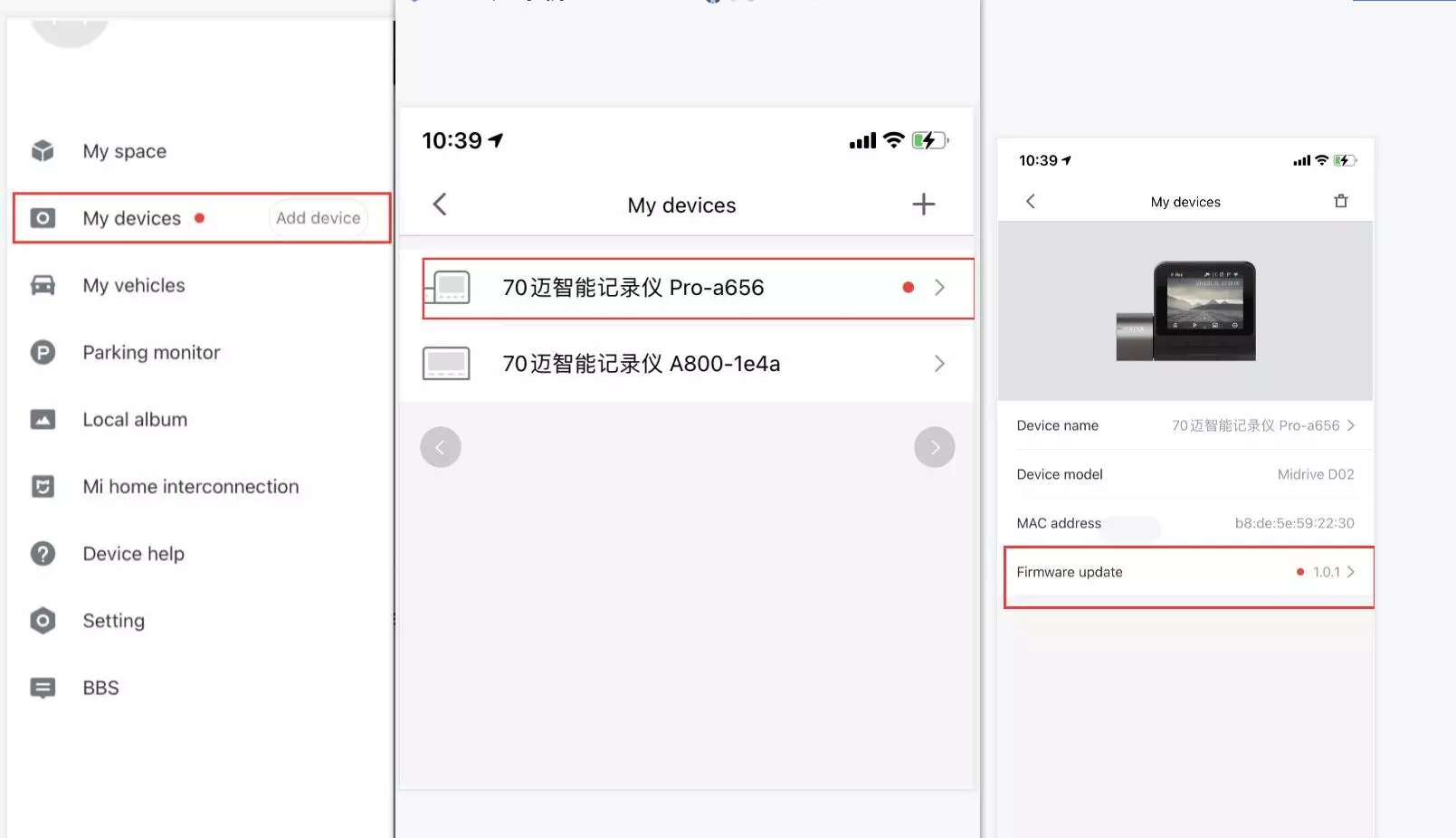Click the A800-1e4a dashcam device icon
Screen dimensions: 1456x838
(446, 364)
